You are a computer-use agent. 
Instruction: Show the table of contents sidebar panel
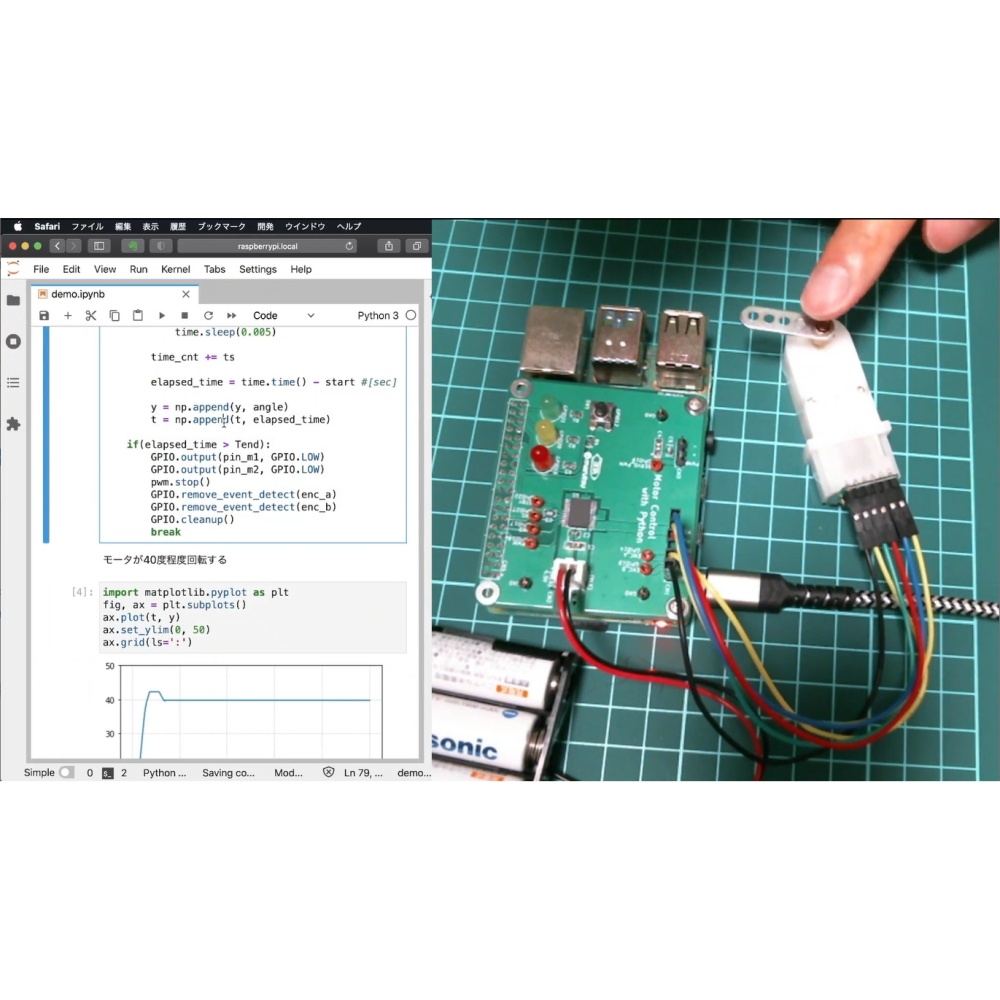[x=13, y=383]
